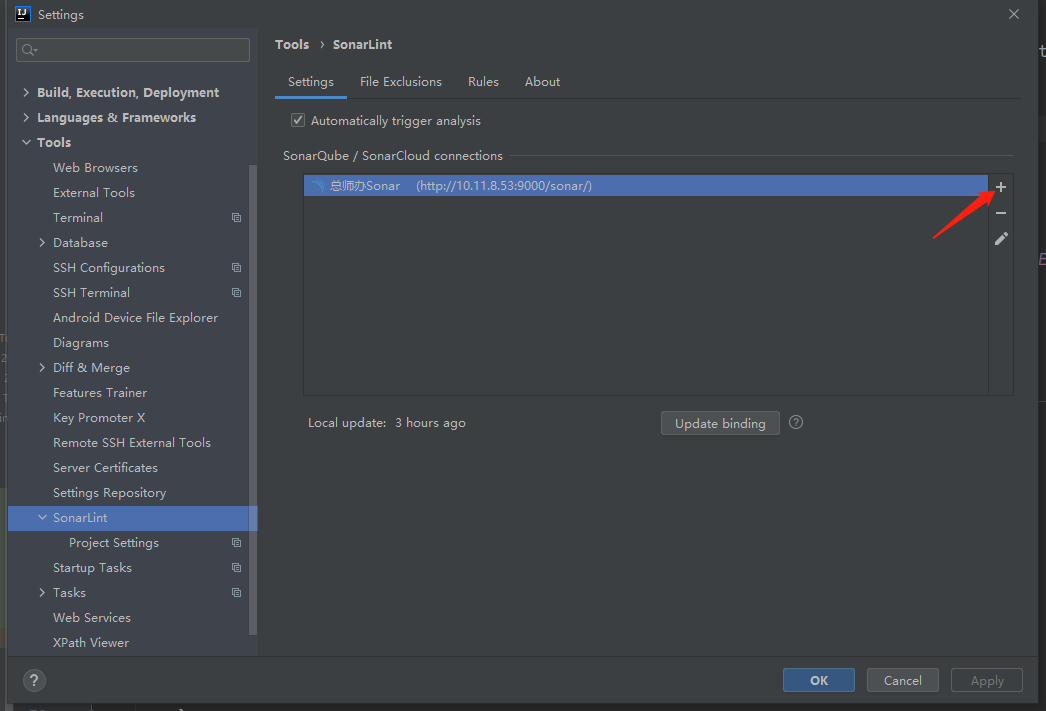Expand Build, Execution, Deployment section
The image size is (1046, 711).
point(26,92)
